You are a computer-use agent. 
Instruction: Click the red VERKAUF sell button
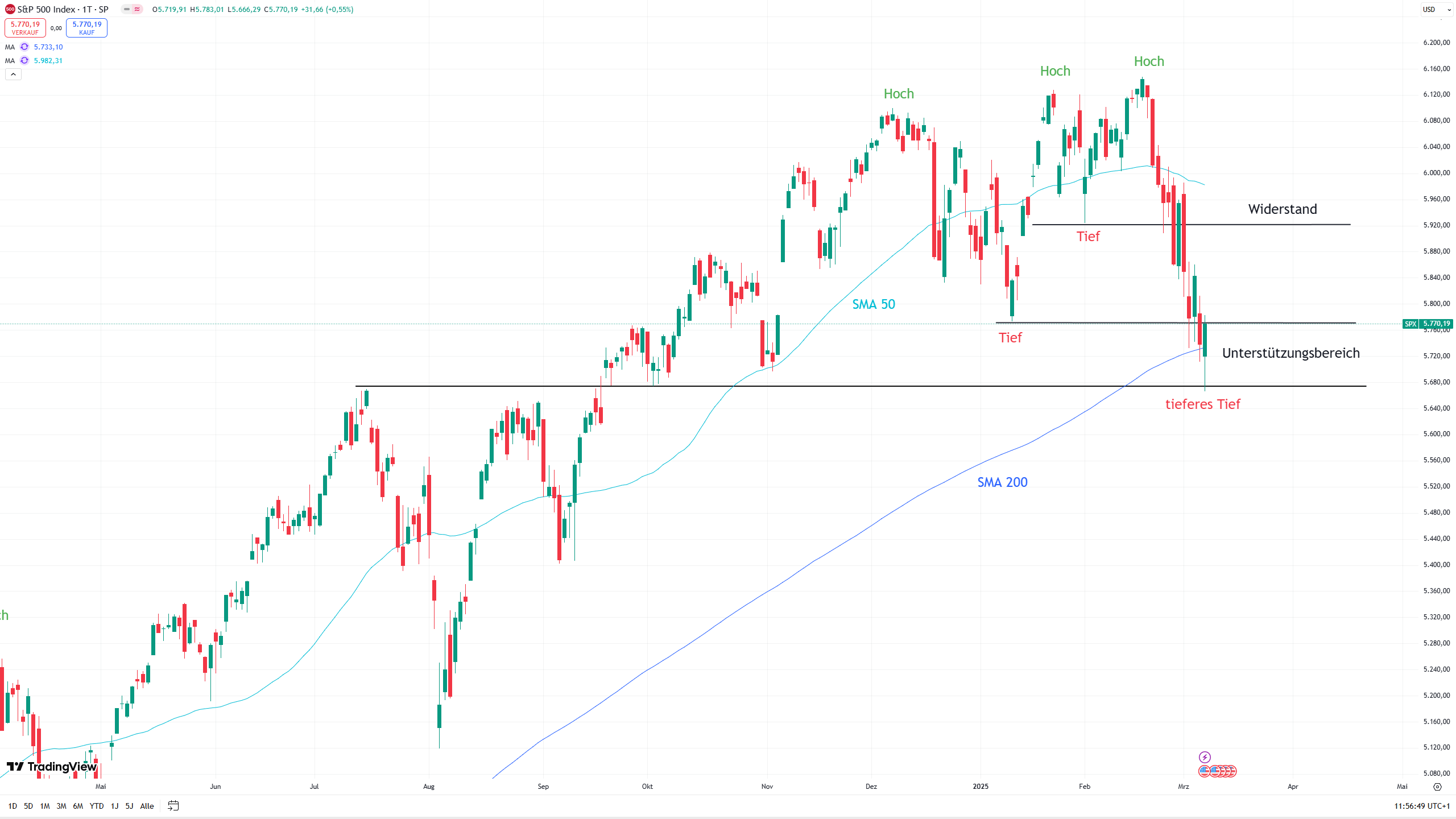[x=25, y=28]
